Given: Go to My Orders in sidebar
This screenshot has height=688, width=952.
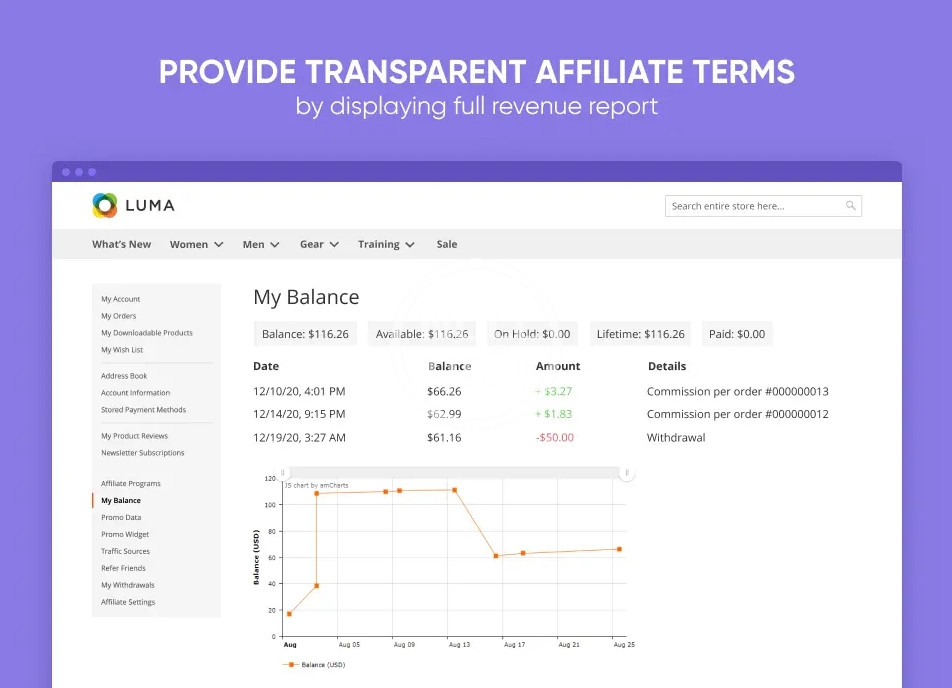Looking at the screenshot, I should (x=119, y=316).
